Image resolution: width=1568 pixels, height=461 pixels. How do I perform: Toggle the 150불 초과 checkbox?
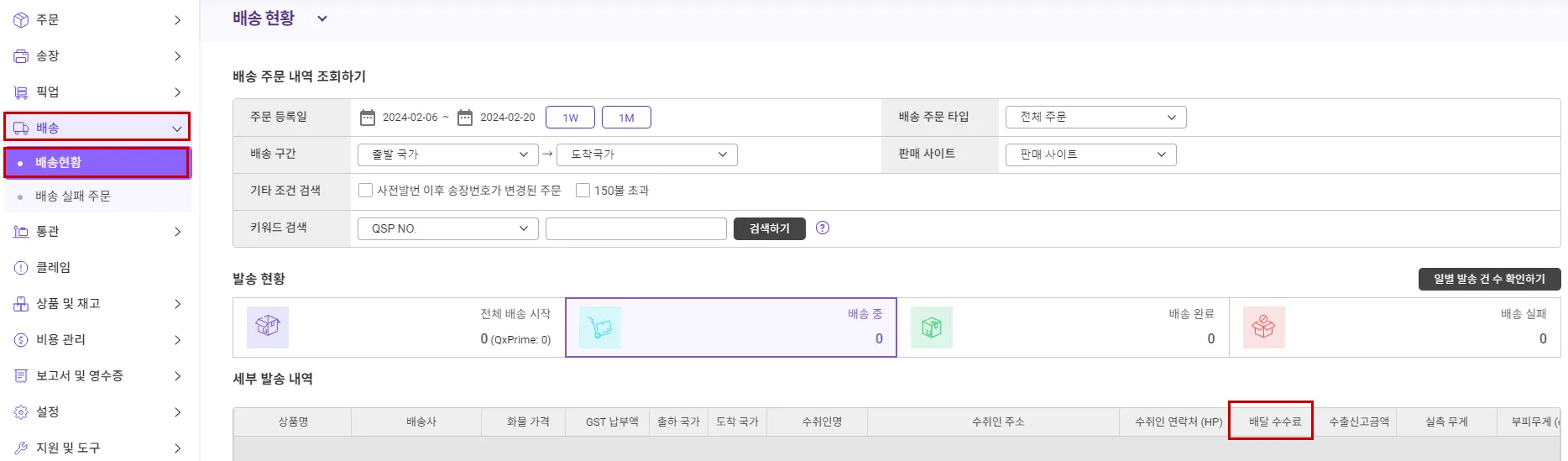pyautogui.click(x=583, y=191)
